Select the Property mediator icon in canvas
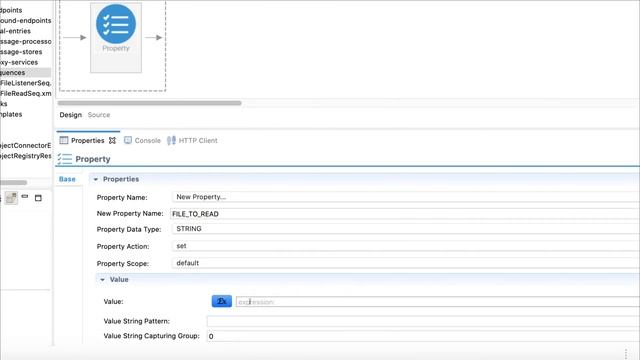 [116, 24]
